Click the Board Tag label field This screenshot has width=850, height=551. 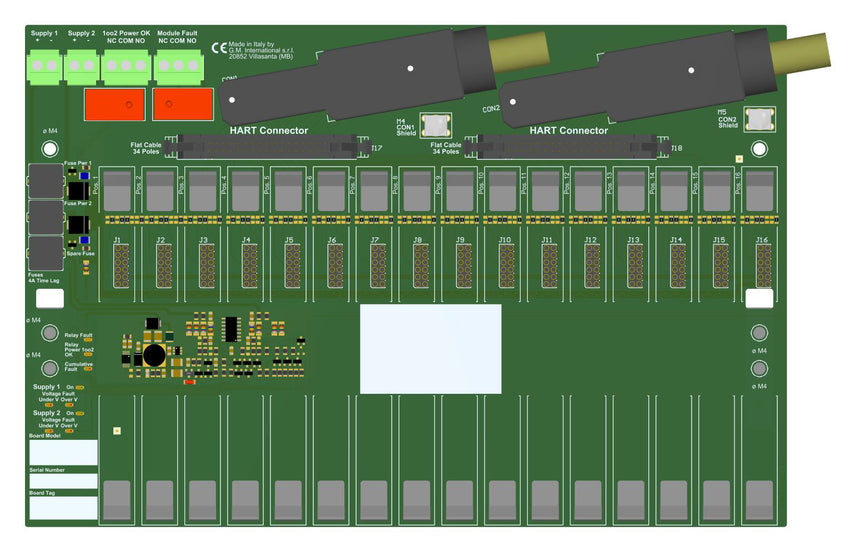click(62, 507)
